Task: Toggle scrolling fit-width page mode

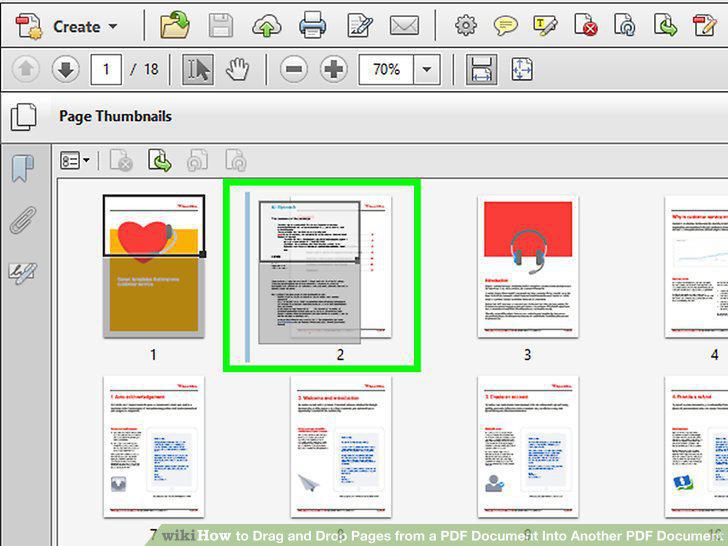Action: pyautogui.click(x=481, y=70)
